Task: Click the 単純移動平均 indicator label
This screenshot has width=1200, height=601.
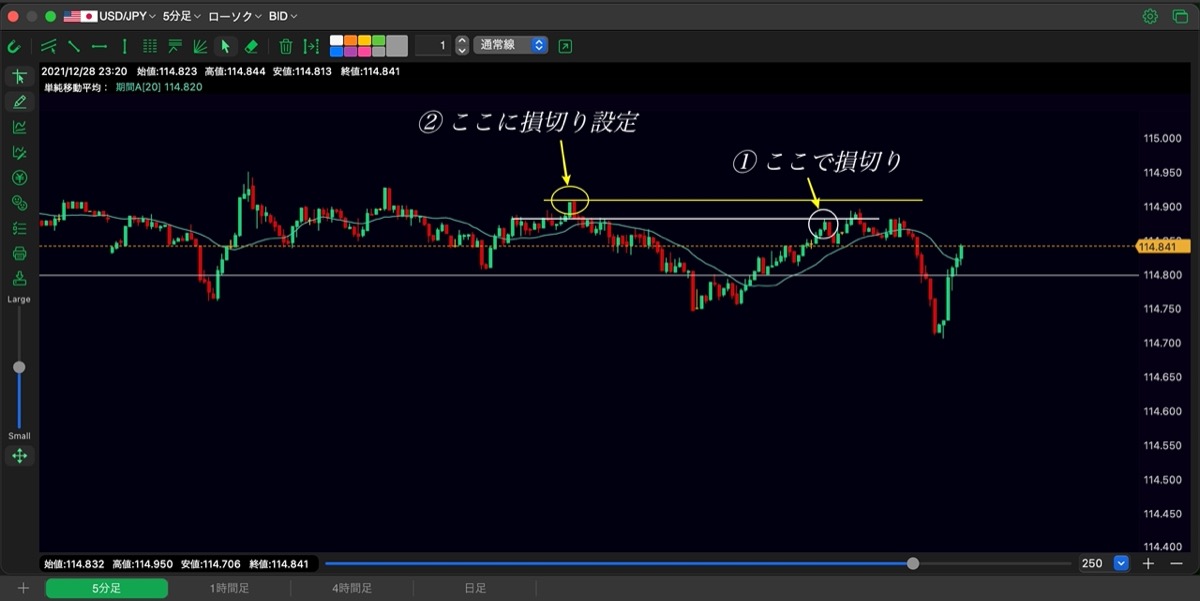Action: pyautogui.click(x=75, y=87)
